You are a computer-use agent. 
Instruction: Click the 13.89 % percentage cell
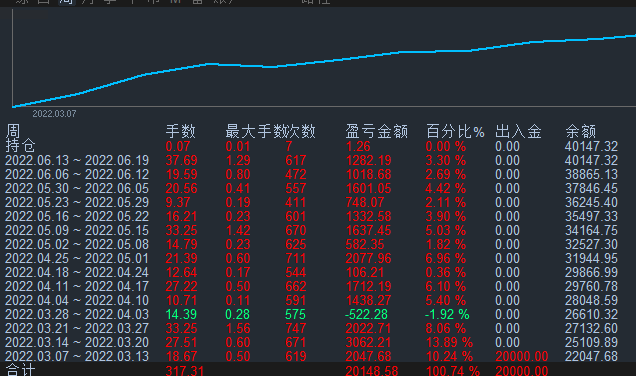point(449,343)
